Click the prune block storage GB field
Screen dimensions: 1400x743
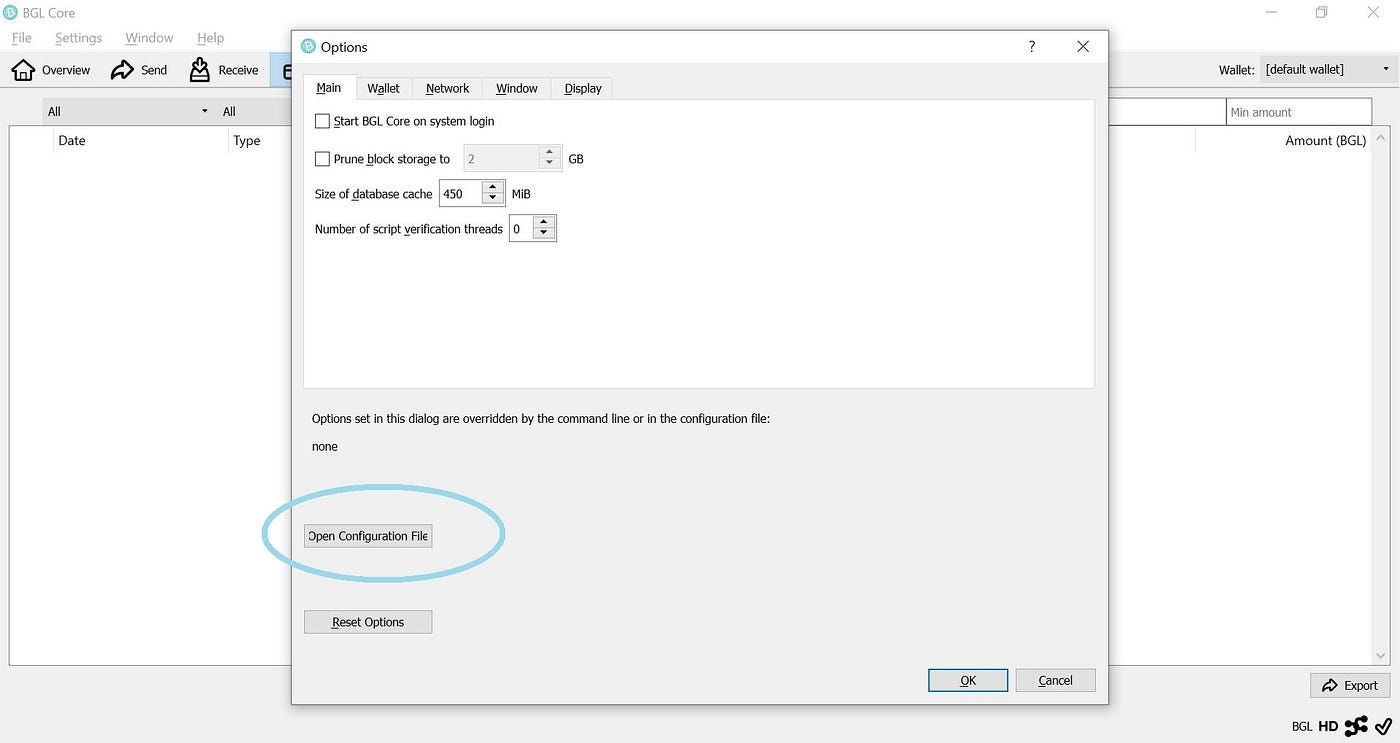501,159
